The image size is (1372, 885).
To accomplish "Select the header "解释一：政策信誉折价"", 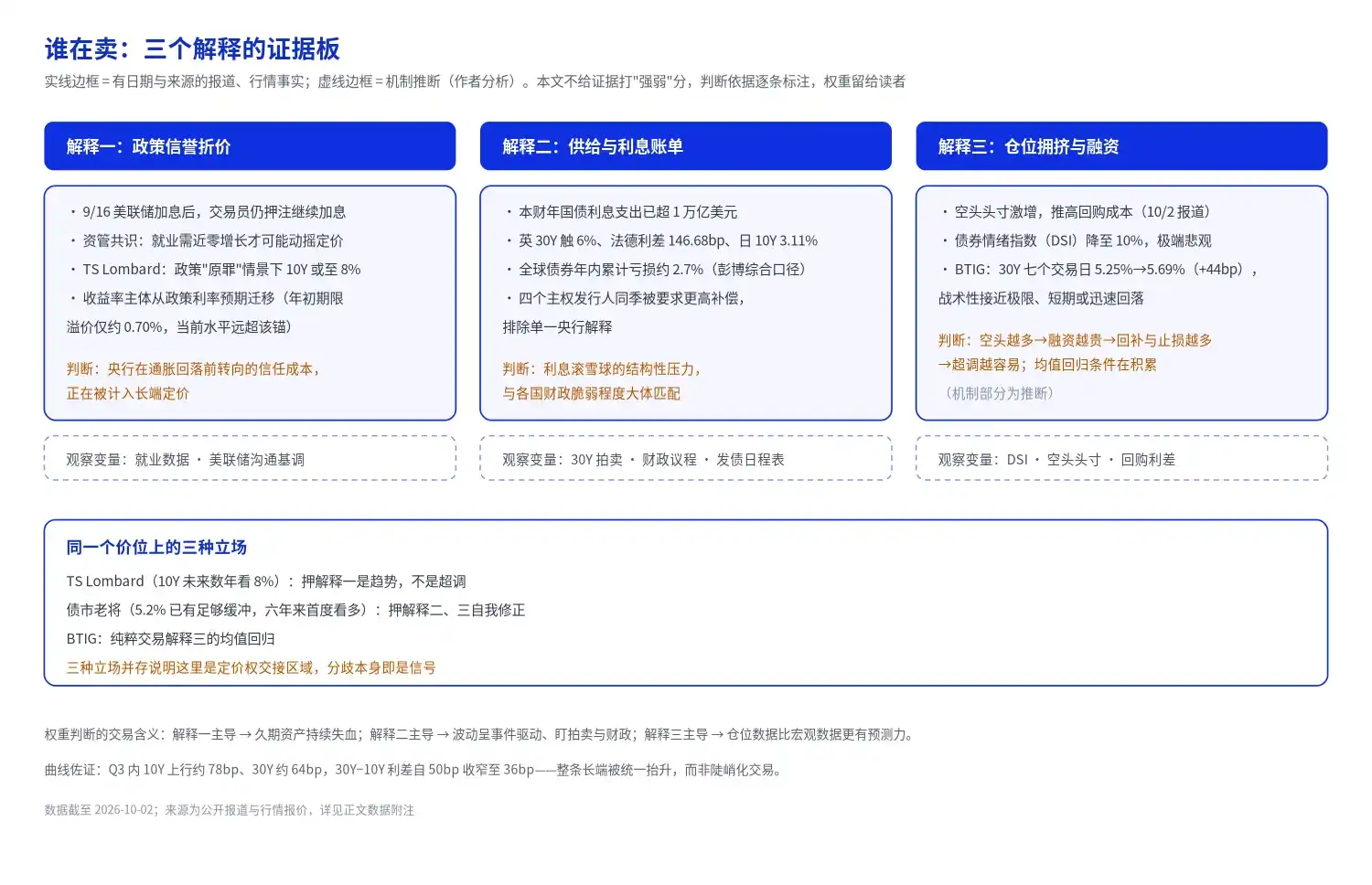I will coord(250,146).
